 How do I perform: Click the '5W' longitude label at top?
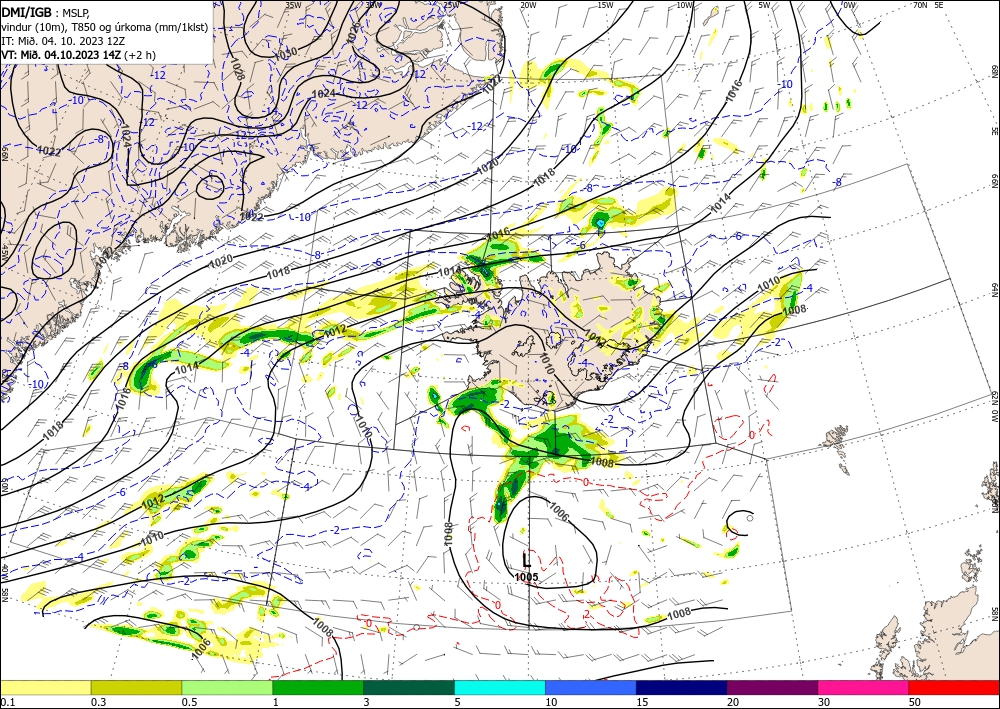click(x=763, y=5)
